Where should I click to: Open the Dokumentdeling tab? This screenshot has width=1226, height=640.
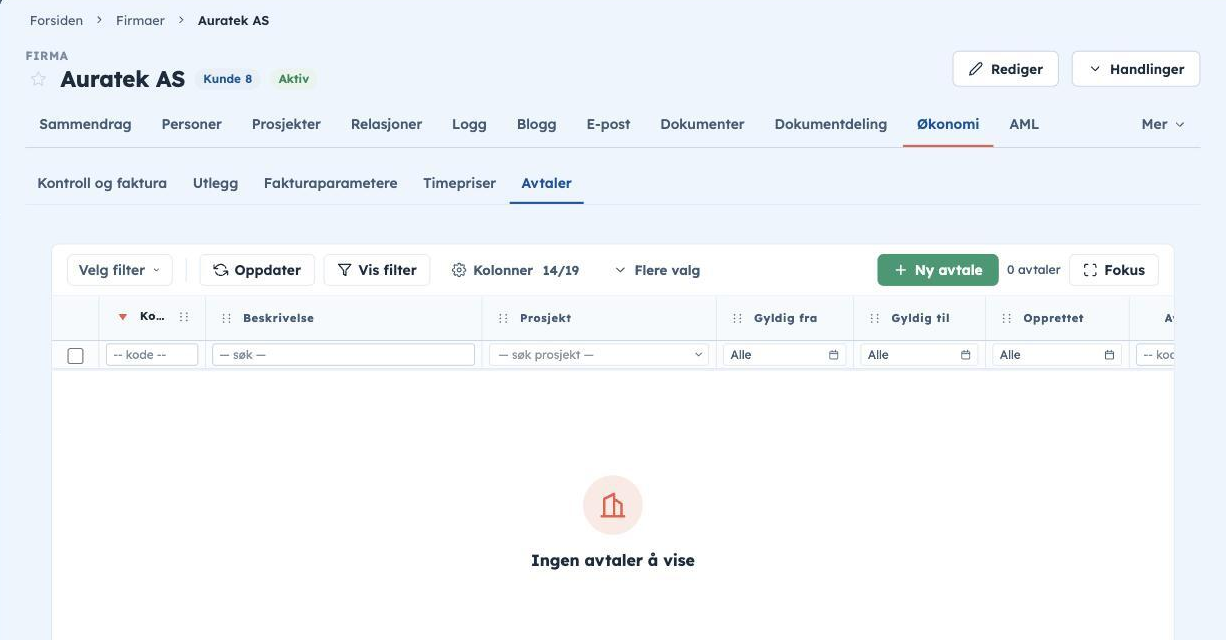click(x=831, y=124)
